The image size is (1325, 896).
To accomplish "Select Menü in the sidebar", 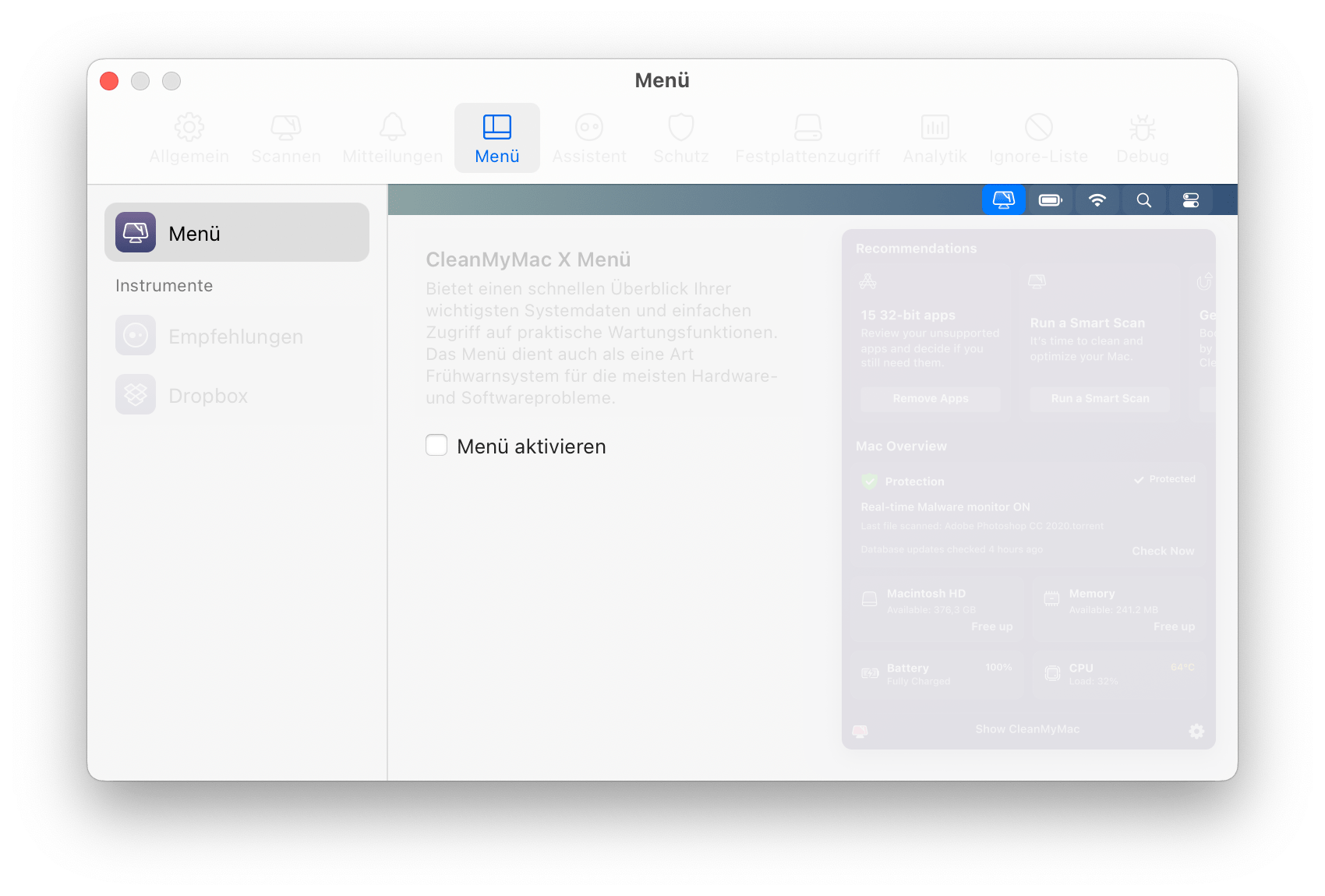I will pos(237,232).
